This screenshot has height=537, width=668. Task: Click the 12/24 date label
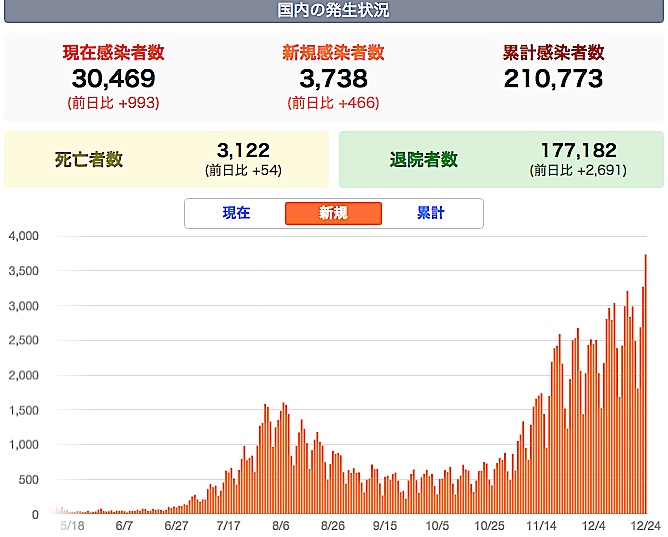click(645, 526)
